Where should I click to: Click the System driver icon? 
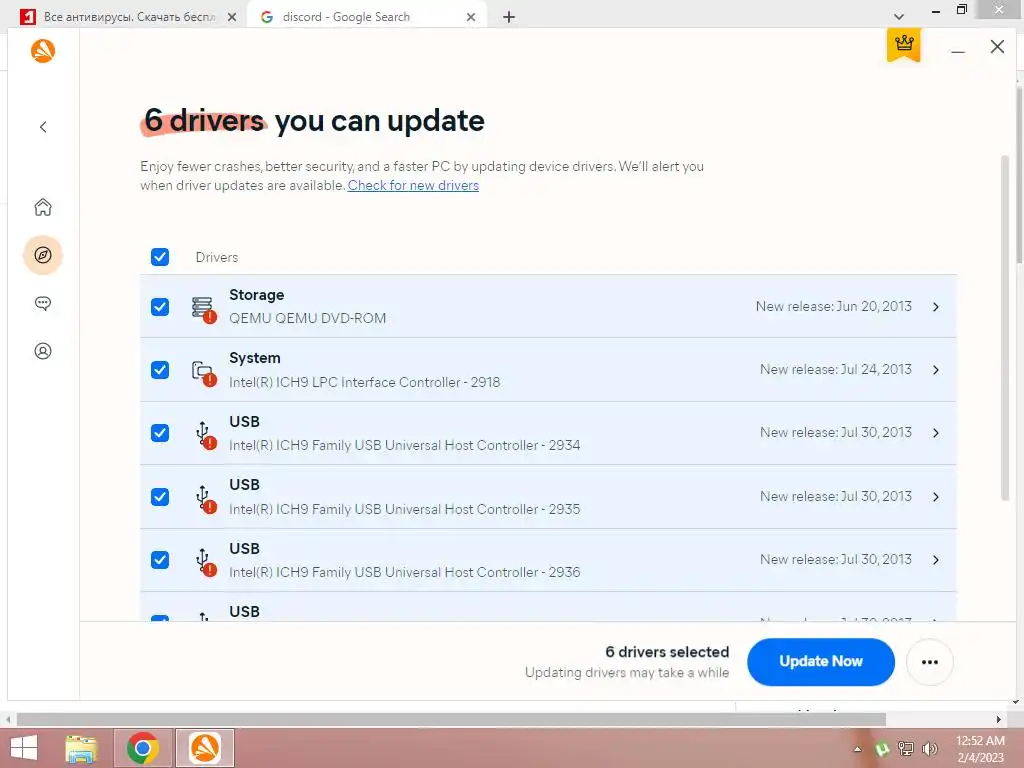[203, 372]
